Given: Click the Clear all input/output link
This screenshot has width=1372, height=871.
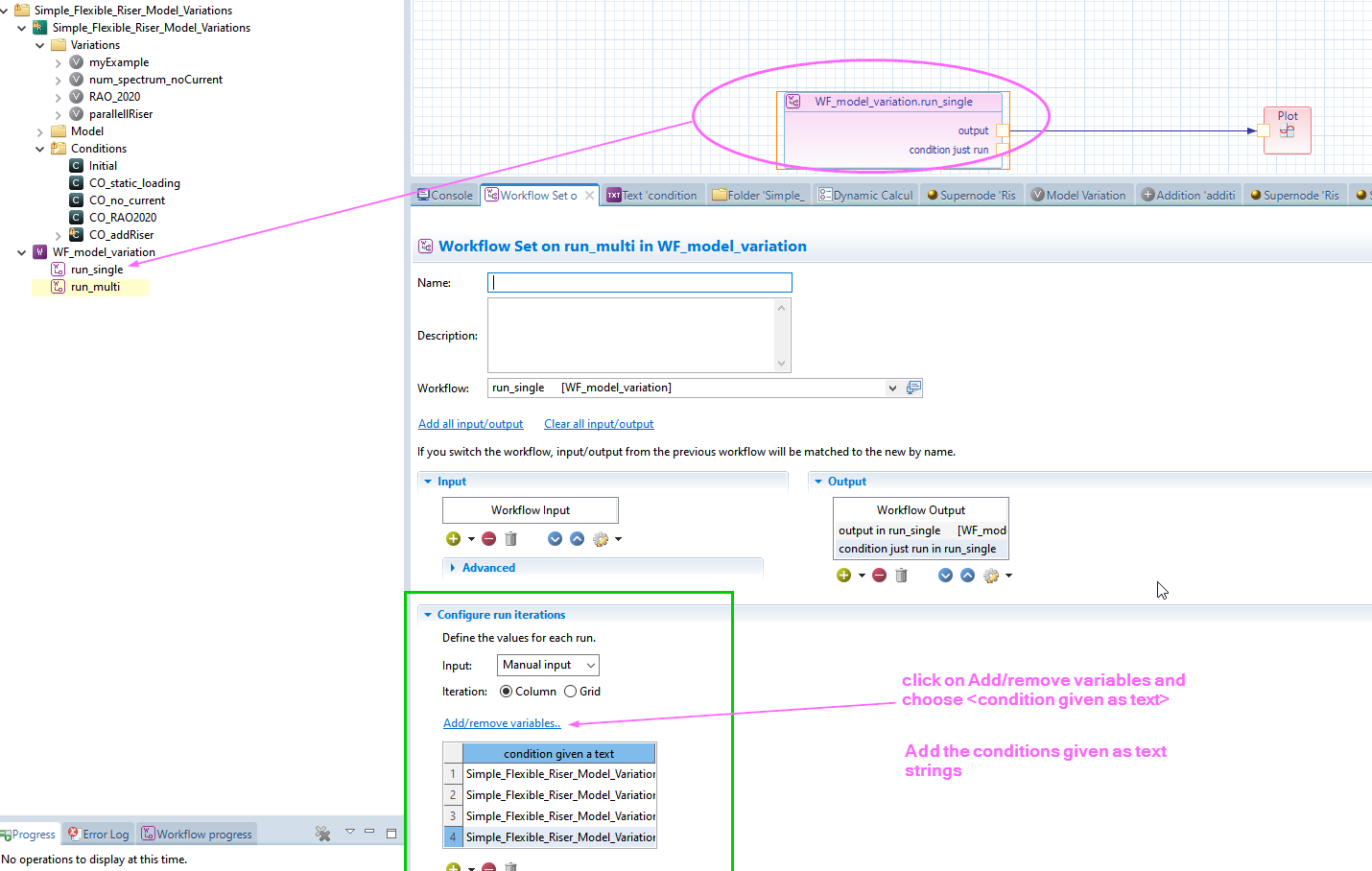Looking at the screenshot, I should [599, 424].
